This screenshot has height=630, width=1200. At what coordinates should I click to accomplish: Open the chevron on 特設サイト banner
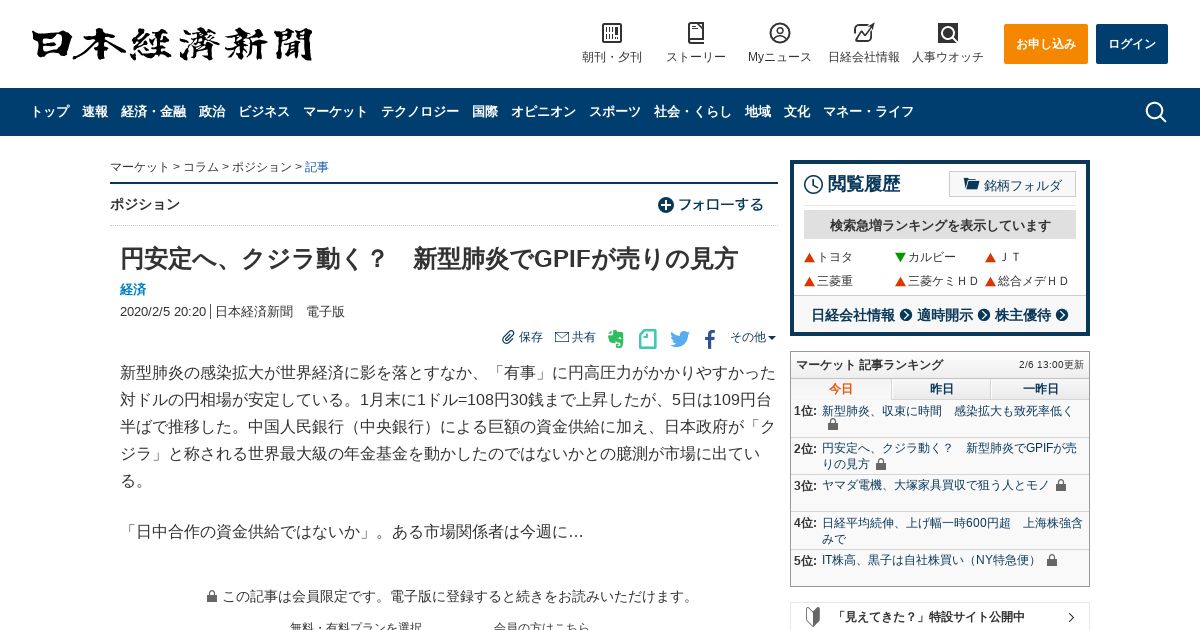1071,617
